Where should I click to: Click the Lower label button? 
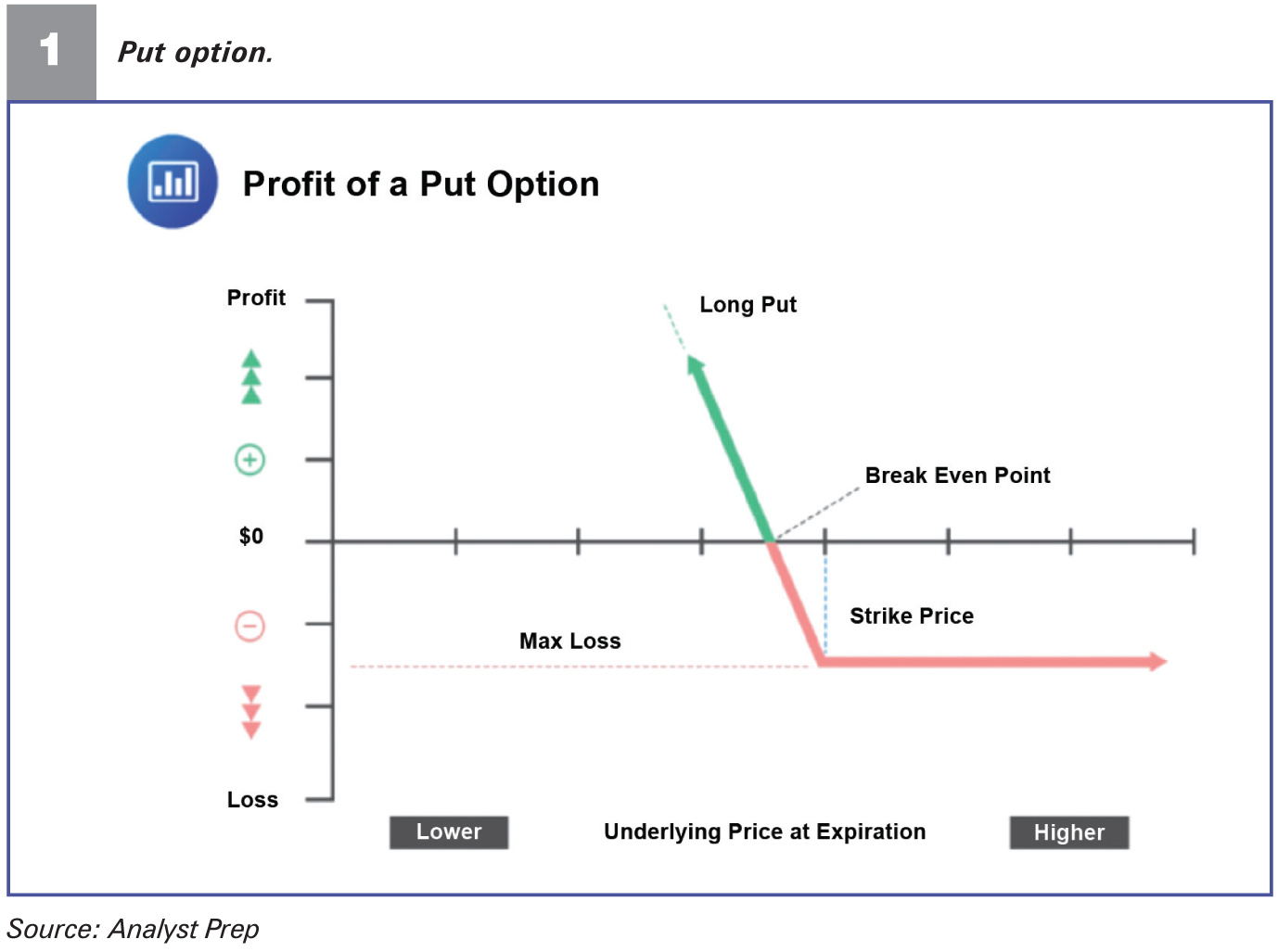pos(449,832)
